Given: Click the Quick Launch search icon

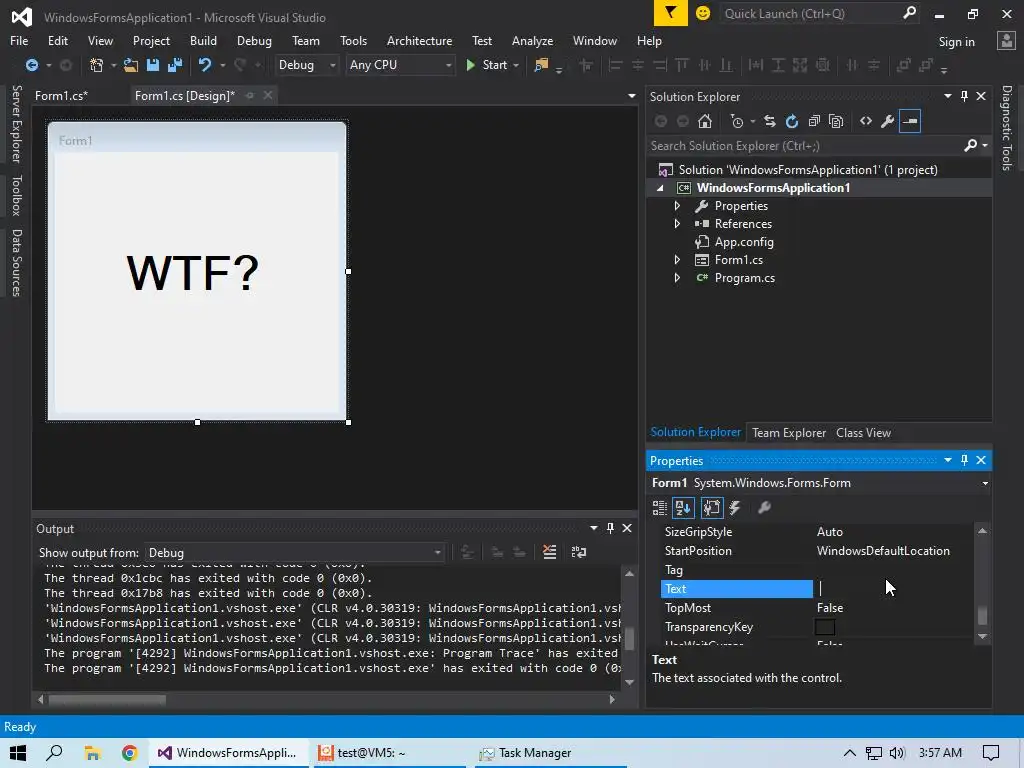Looking at the screenshot, I should point(910,13).
